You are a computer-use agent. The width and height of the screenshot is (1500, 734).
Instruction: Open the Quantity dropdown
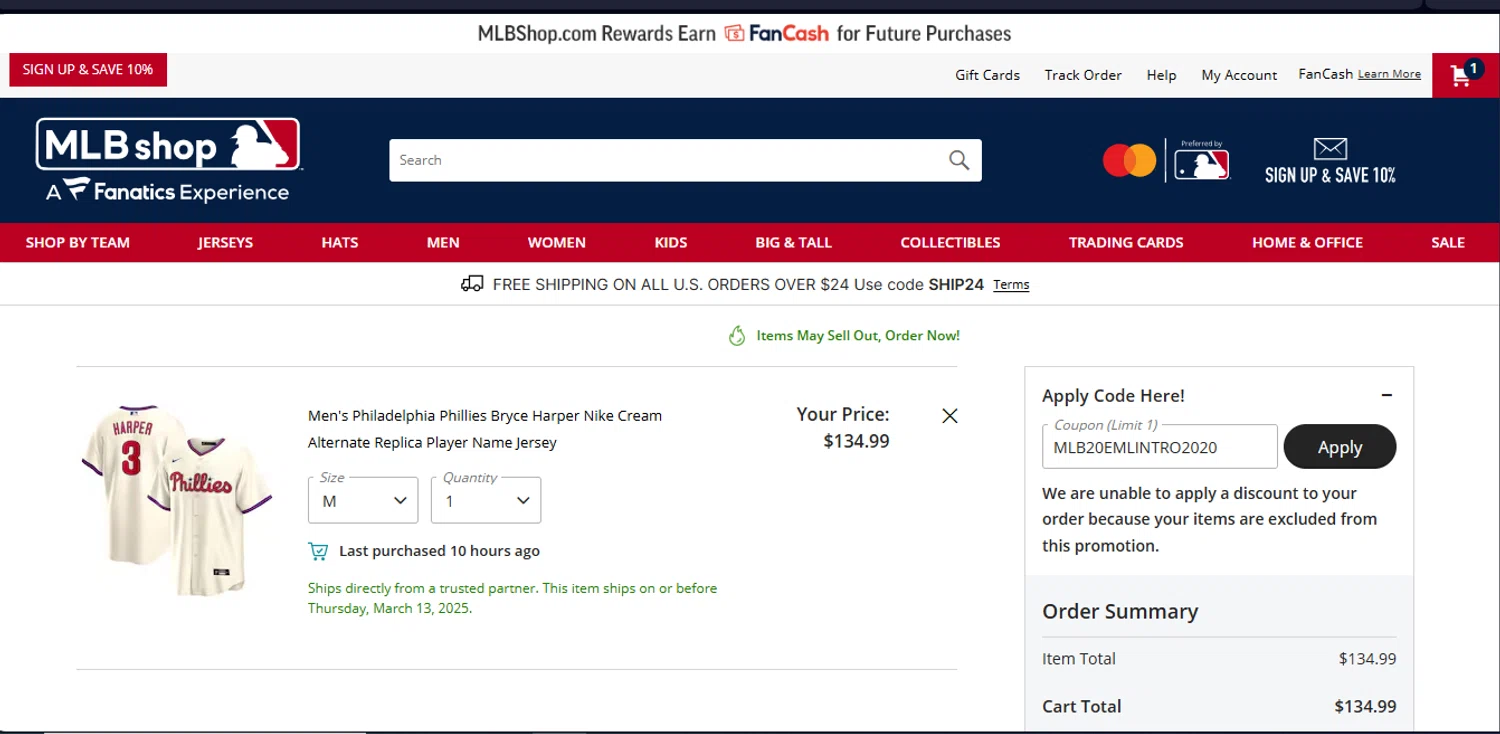pyautogui.click(x=486, y=500)
